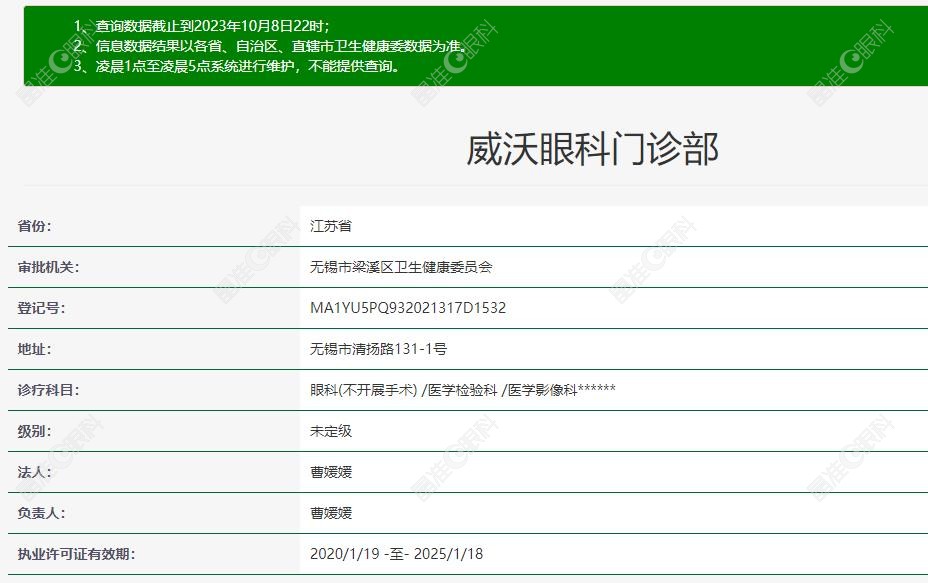Click the 登记号 label

click(x=41, y=308)
